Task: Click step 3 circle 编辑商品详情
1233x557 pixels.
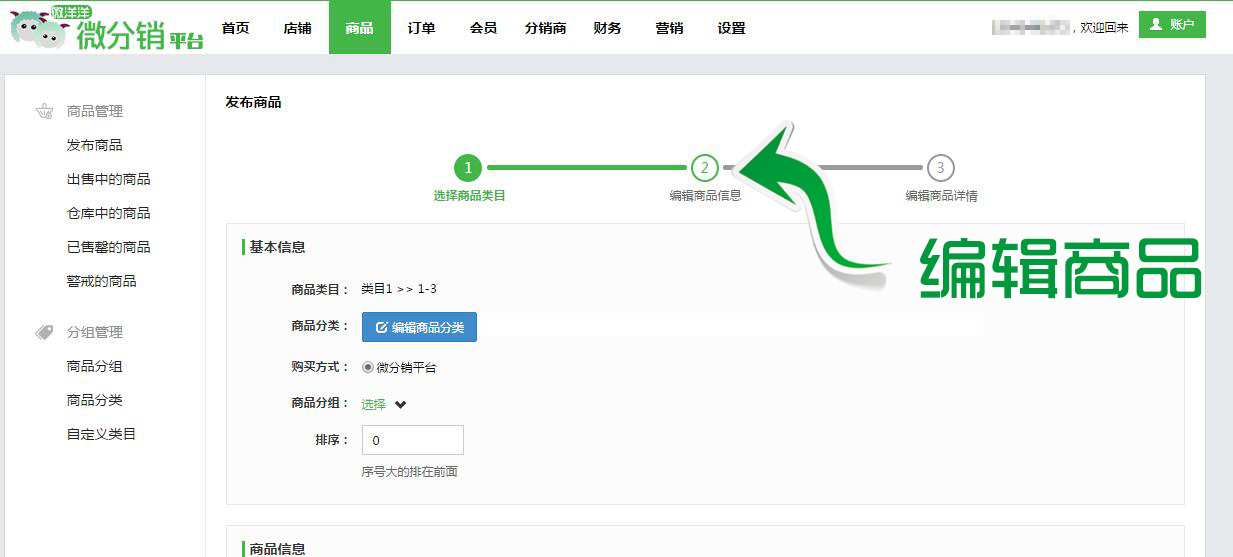Action: 940,168
